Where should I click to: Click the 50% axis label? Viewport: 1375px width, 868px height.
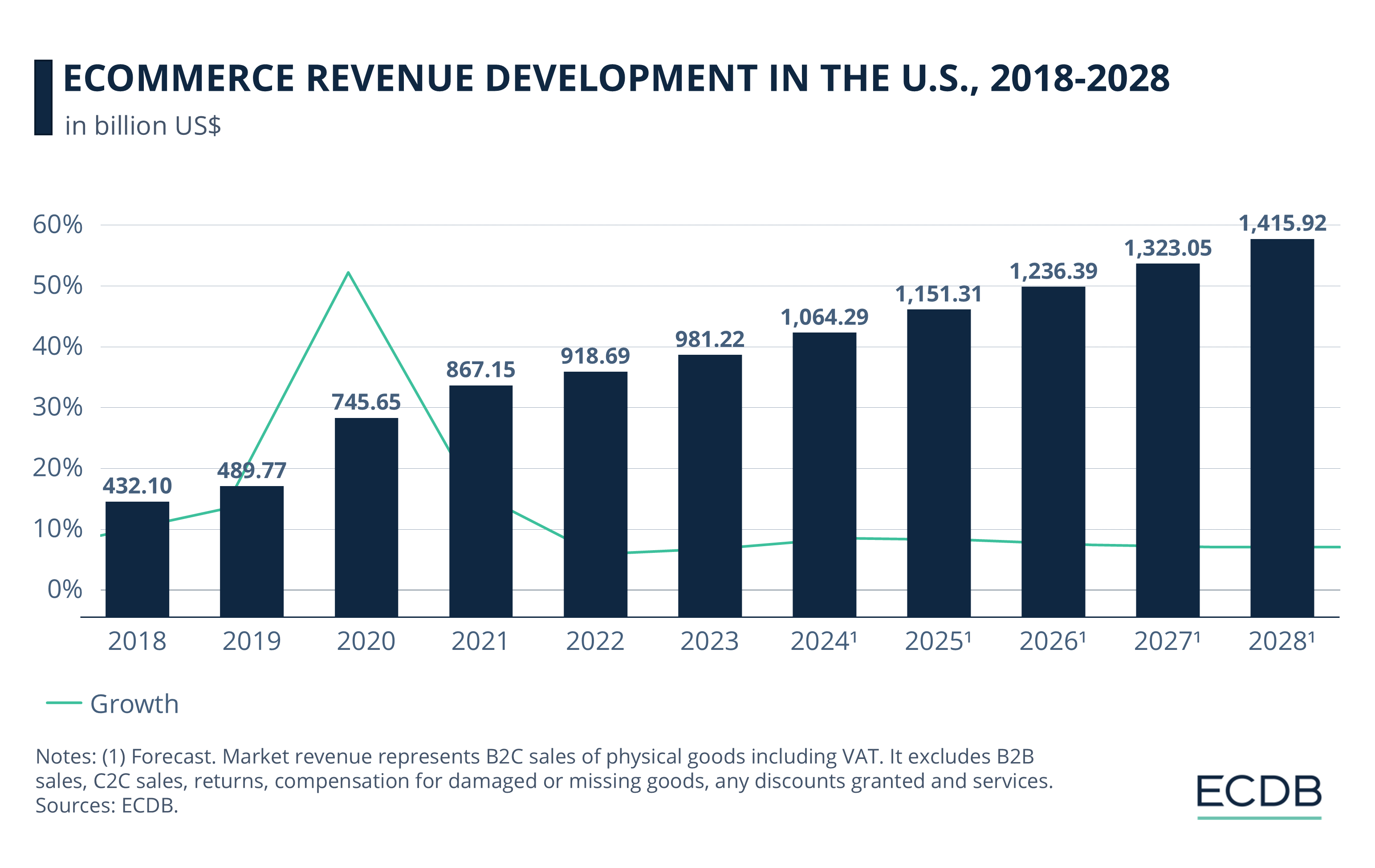click(58, 285)
